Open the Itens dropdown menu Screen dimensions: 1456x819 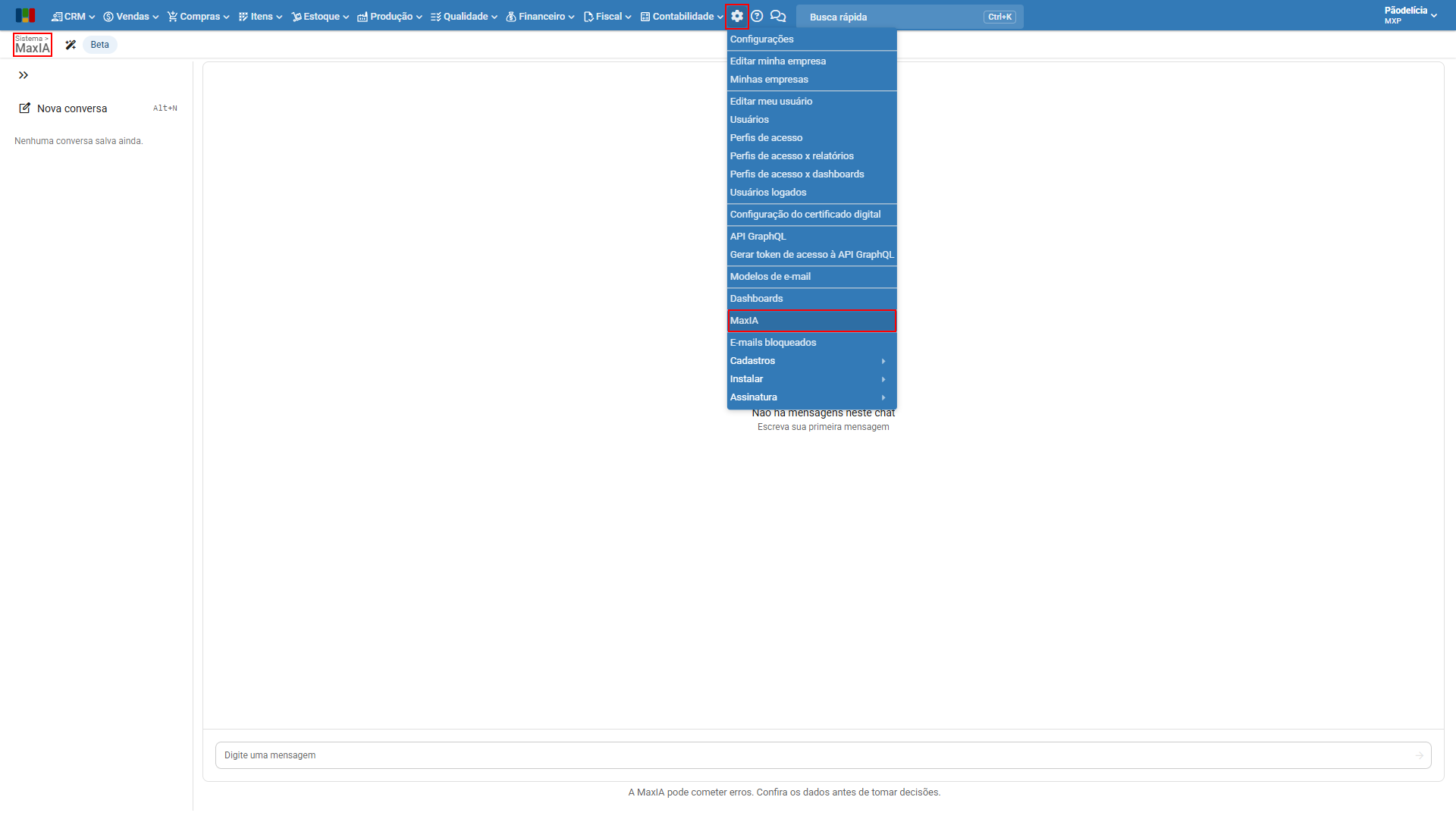pos(260,16)
